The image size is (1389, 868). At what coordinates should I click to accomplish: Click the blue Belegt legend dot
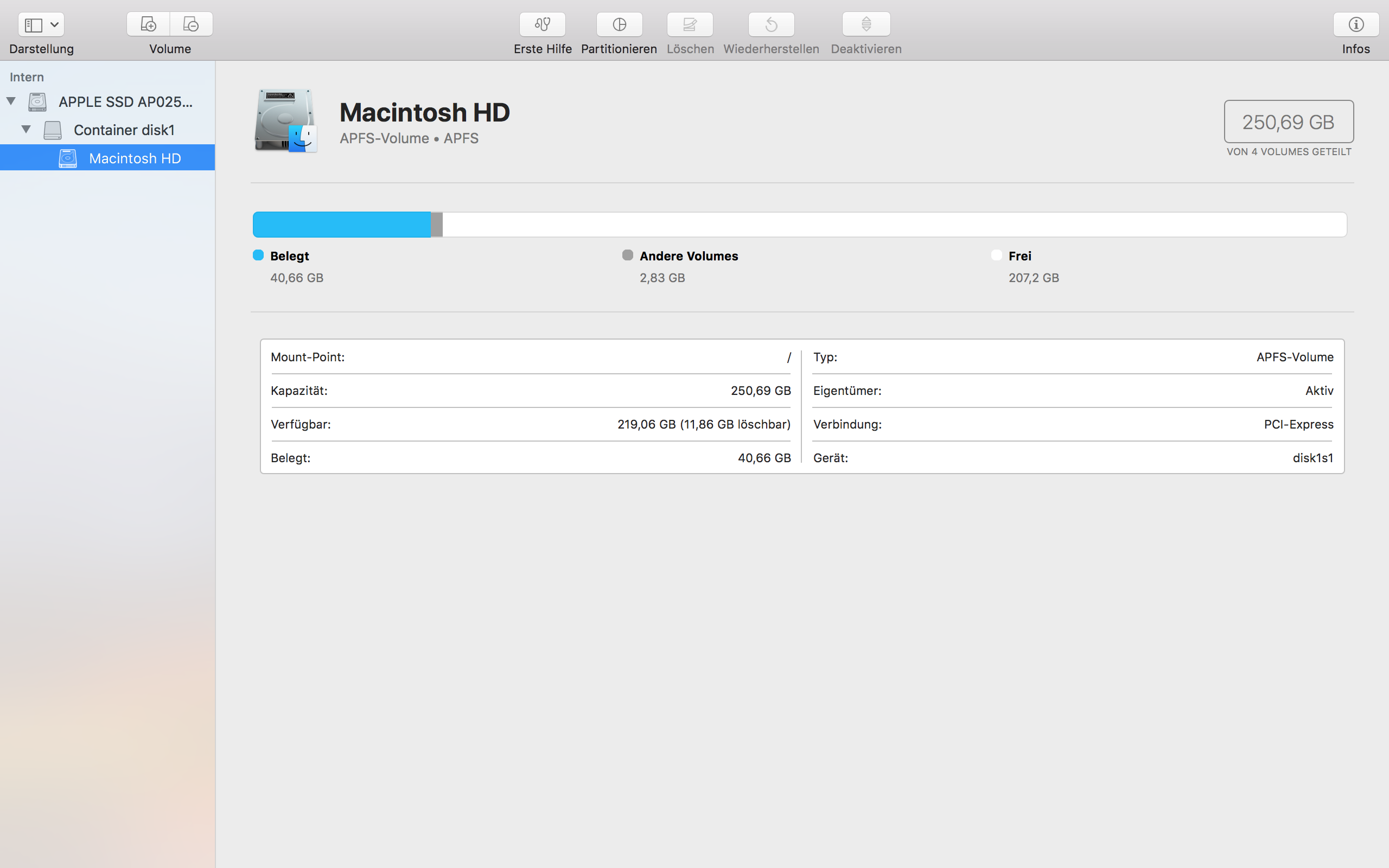coord(258,256)
